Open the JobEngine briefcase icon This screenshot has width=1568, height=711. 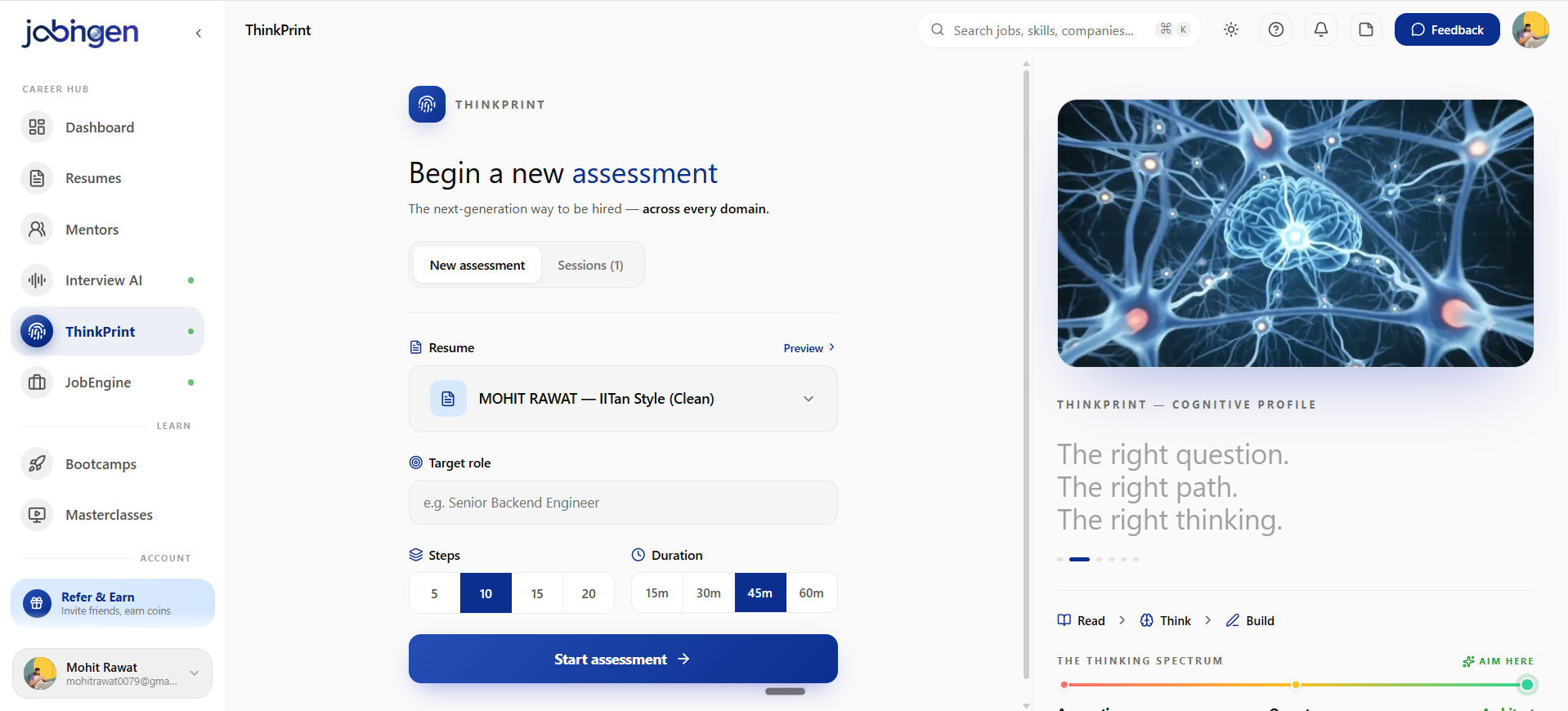pos(37,382)
